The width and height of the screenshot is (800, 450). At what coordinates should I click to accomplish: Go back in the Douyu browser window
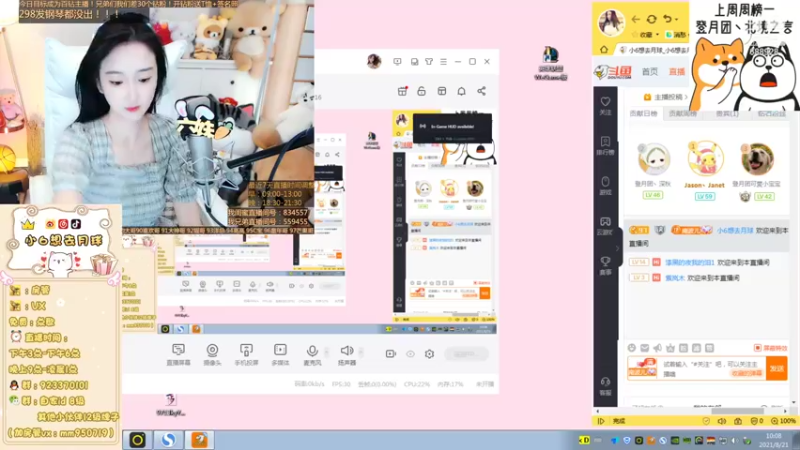pos(635,19)
